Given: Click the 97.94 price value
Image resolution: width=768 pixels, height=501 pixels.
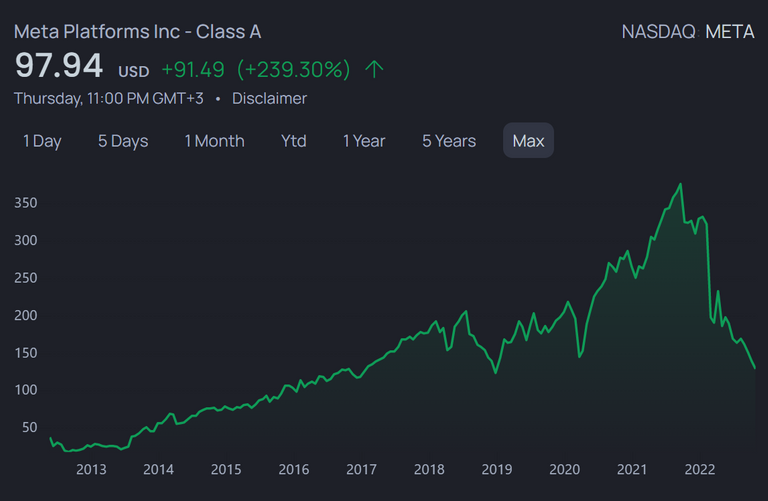Looking at the screenshot, I should coord(59,66).
